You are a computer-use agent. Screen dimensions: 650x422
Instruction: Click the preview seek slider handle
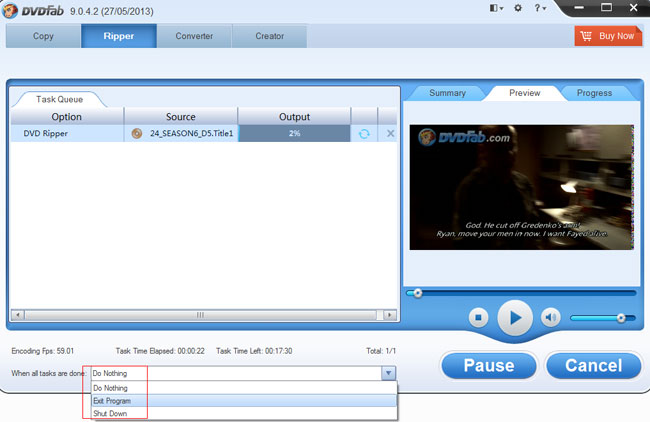click(x=417, y=293)
